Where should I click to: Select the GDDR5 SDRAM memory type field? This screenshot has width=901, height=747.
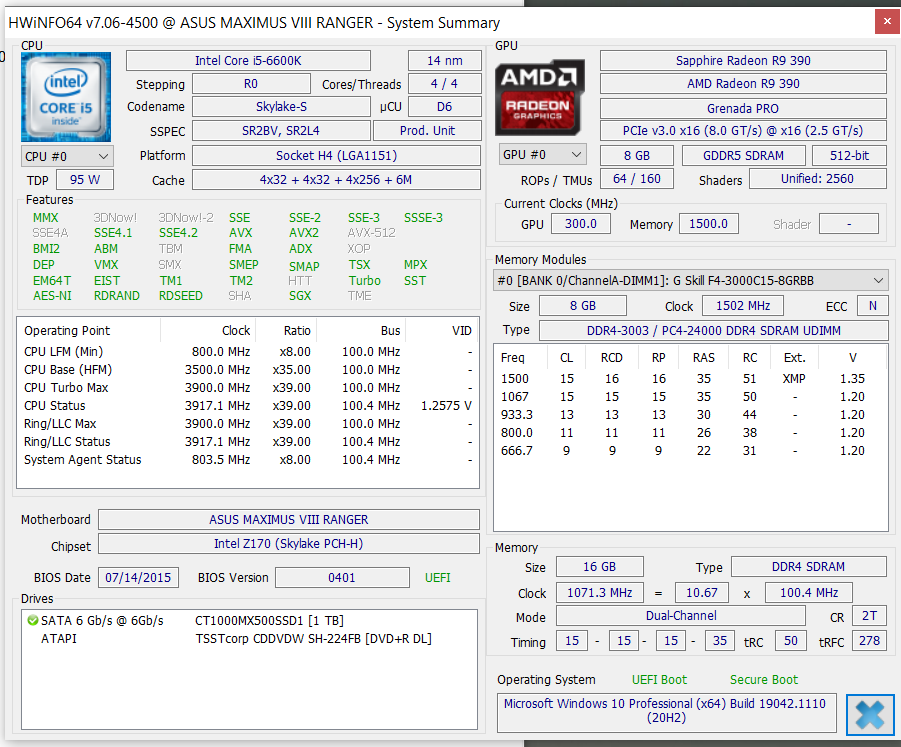coord(743,155)
